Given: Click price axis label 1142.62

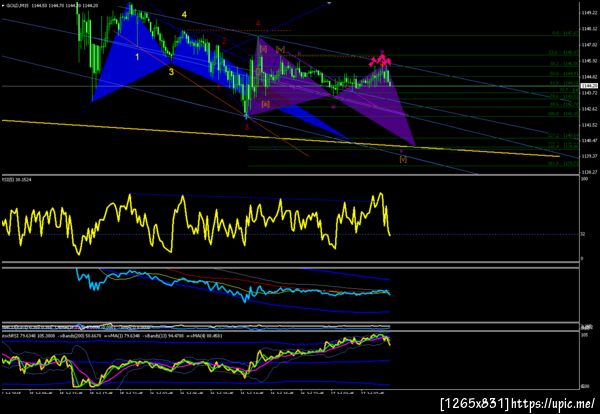Looking at the screenshot, I should (589, 109).
